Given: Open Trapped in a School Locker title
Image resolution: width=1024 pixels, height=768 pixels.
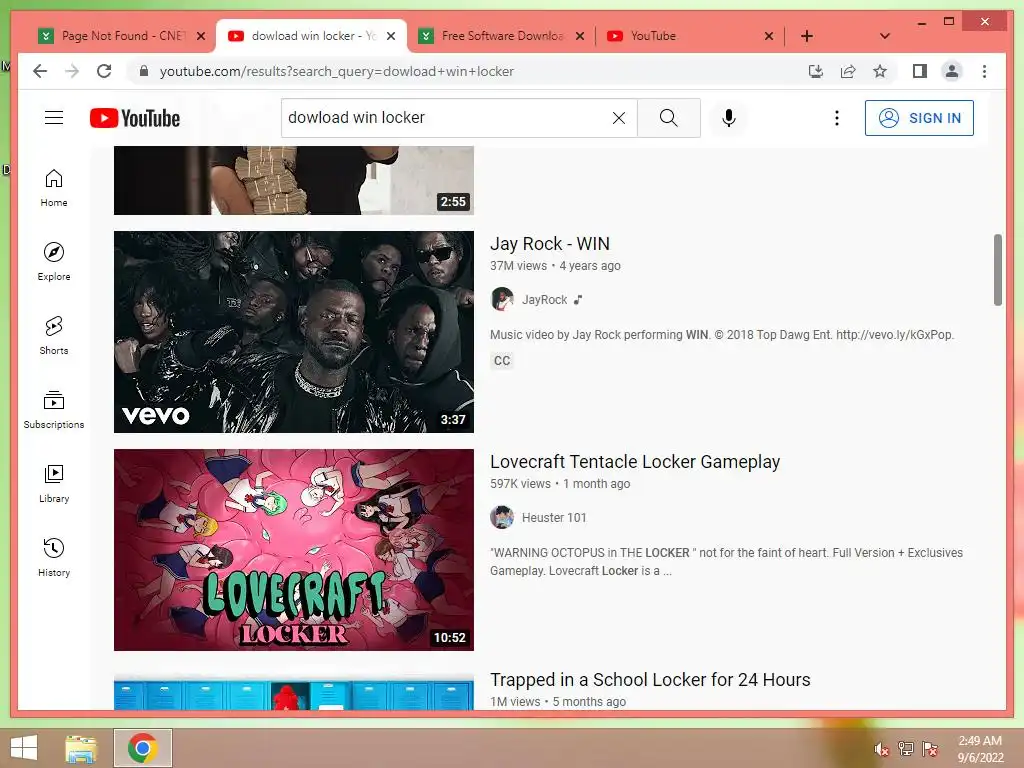Looking at the screenshot, I should pos(650,680).
